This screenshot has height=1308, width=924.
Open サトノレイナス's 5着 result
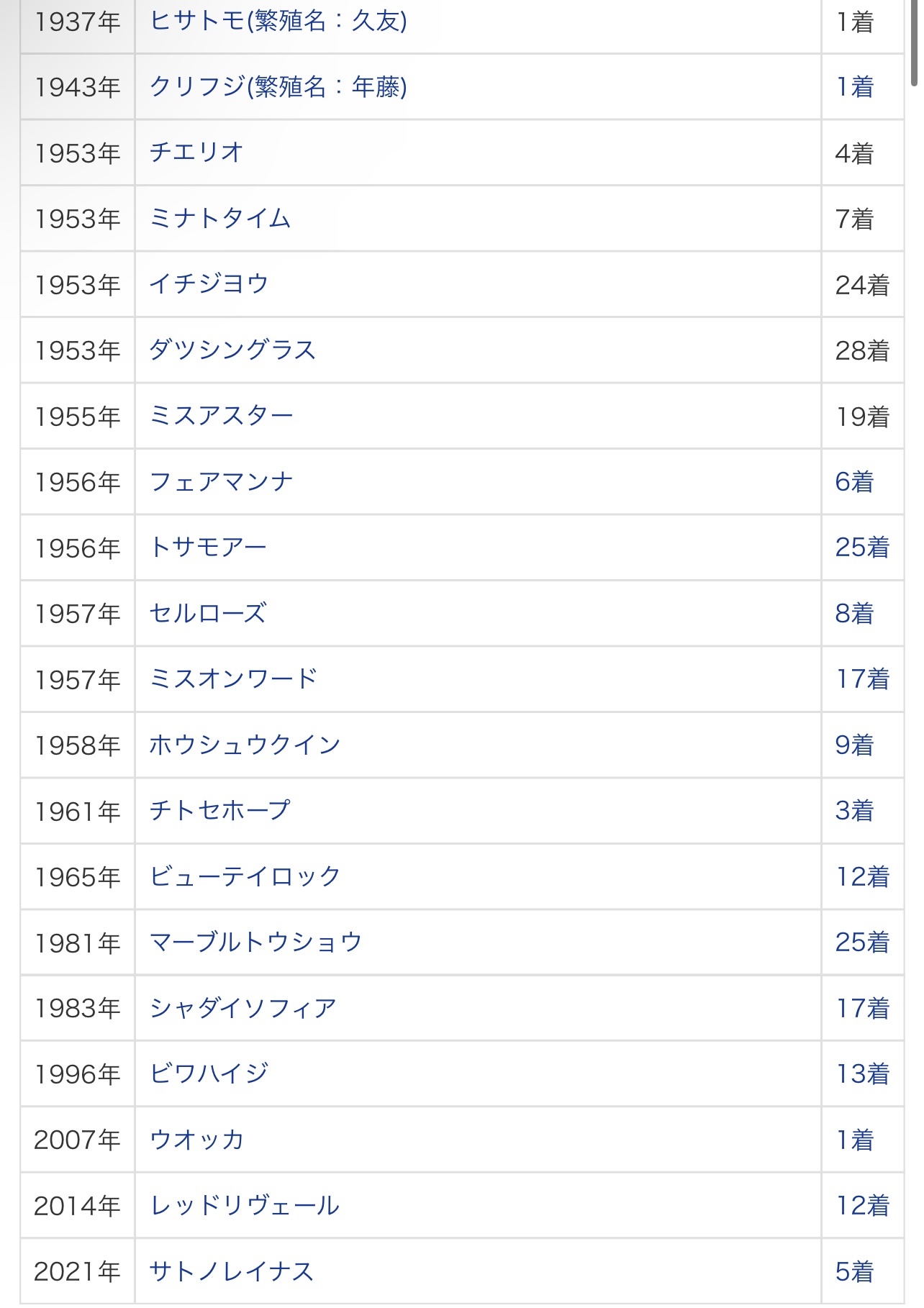click(854, 1272)
